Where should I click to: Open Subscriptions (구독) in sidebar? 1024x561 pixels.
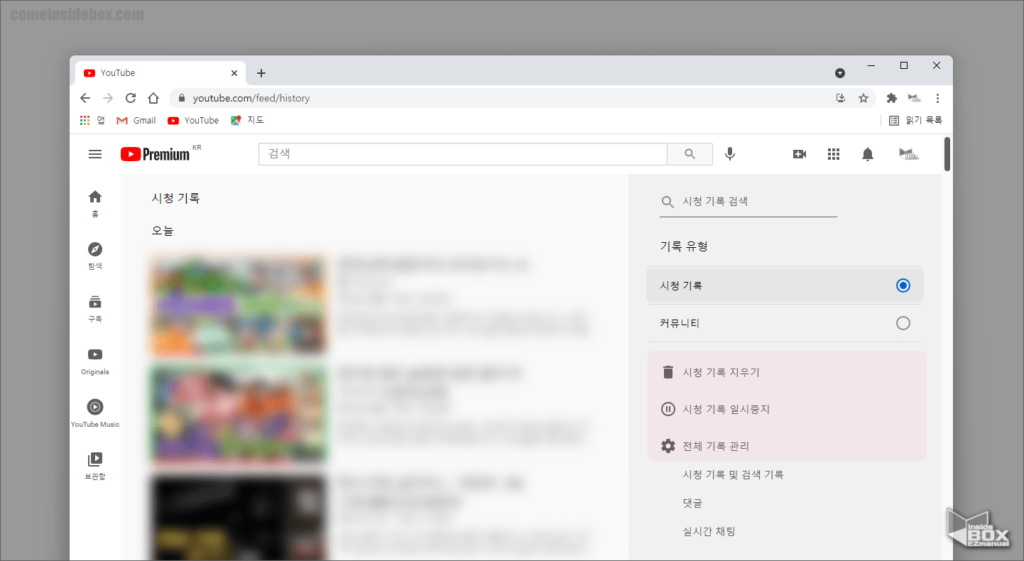click(95, 308)
